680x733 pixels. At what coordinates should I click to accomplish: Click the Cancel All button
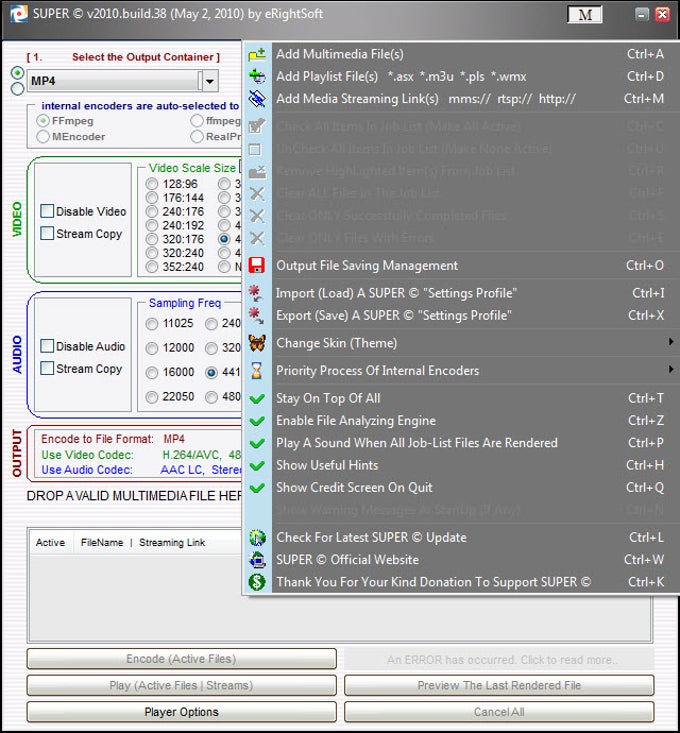pyautogui.click(x=499, y=712)
